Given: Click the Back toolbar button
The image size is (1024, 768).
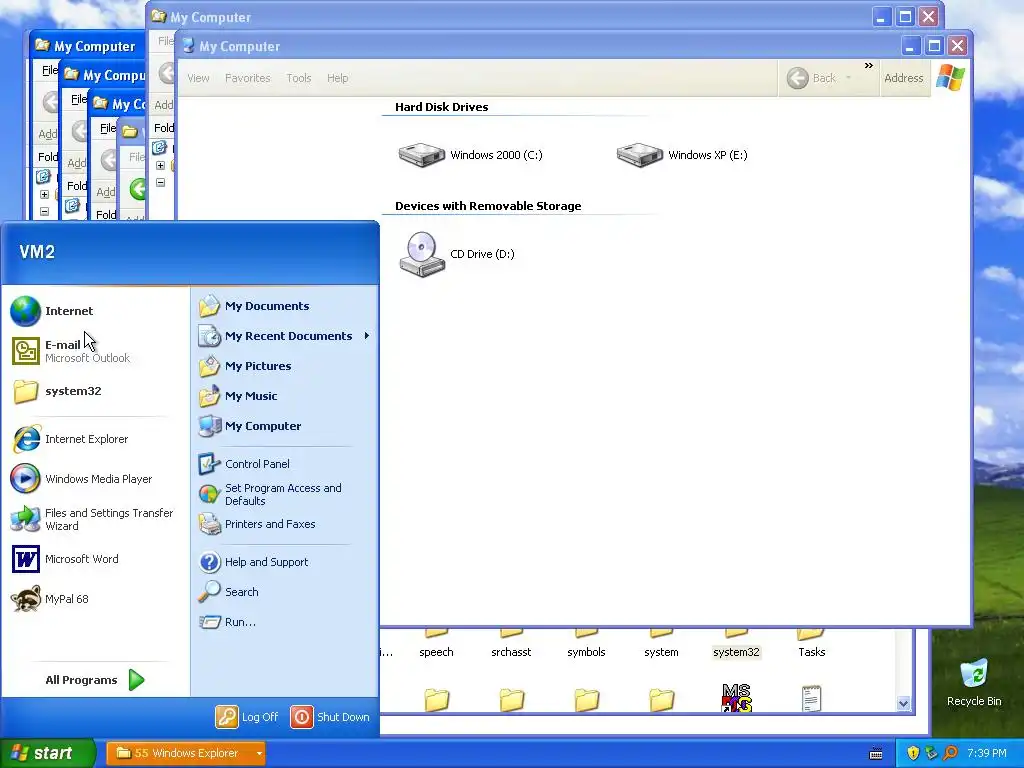Looking at the screenshot, I should pos(811,78).
